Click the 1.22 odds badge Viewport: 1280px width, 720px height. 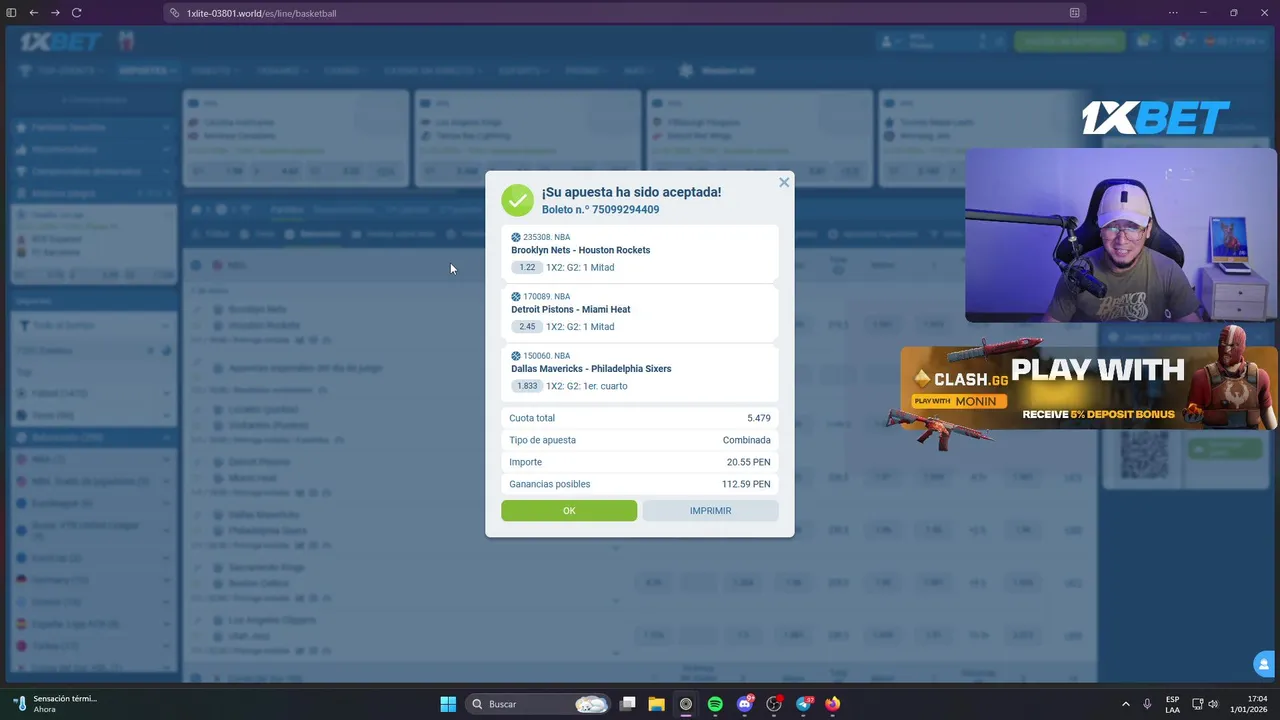pyautogui.click(x=527, y=268)
